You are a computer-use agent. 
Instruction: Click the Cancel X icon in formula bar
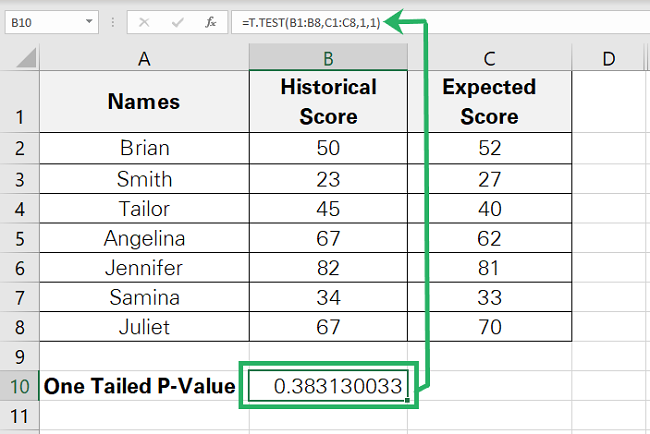tap(145, 21)
